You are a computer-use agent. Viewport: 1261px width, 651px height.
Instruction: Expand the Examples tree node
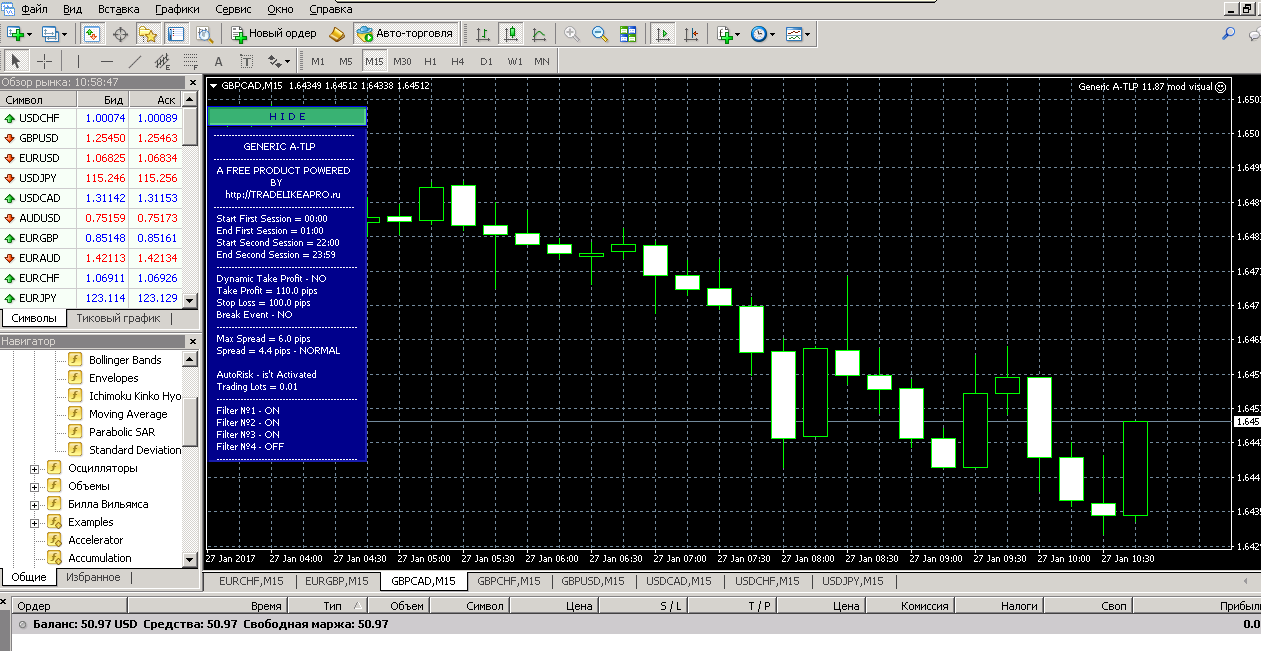click(35, 522)
